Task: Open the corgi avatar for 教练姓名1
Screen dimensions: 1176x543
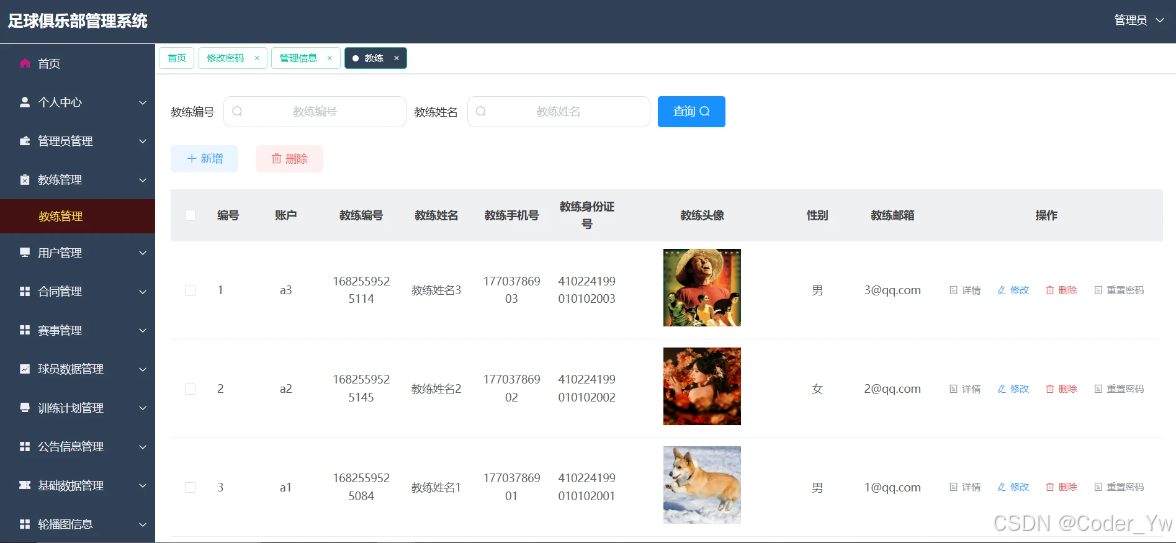Action: tap(702, 484)
